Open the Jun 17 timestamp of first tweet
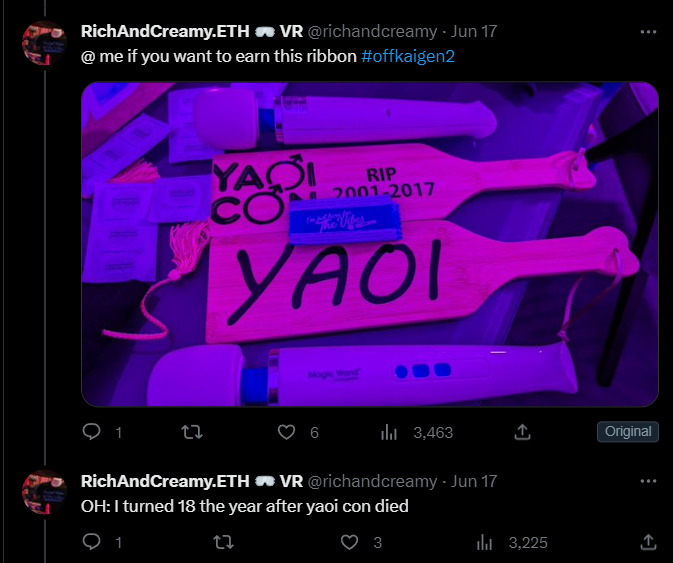Image resolution: width=673 pixels, height=563 pixels. click(x=474, y=31)
